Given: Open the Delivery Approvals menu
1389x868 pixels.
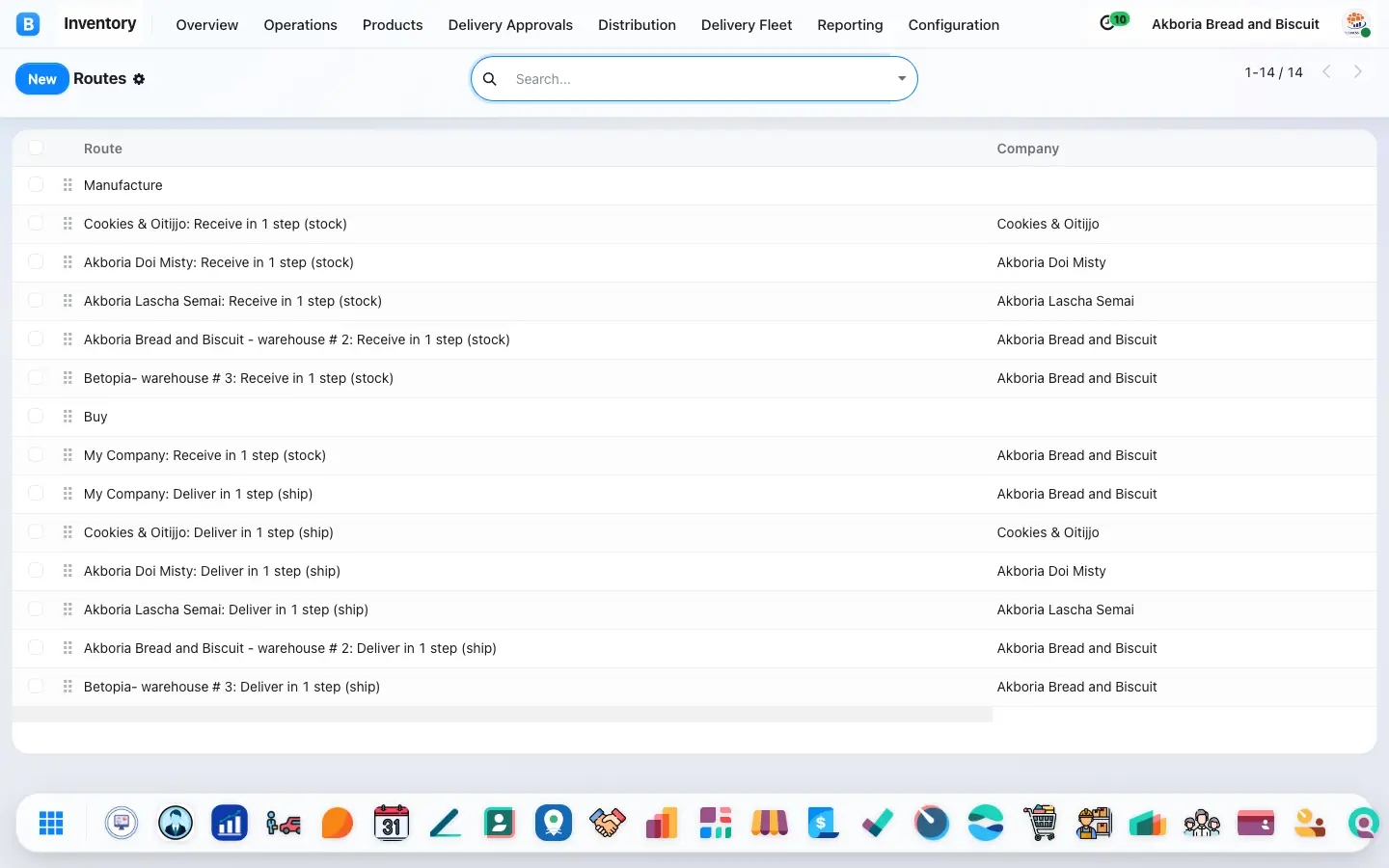Looking at the screenshot, I should coord(510,25).
